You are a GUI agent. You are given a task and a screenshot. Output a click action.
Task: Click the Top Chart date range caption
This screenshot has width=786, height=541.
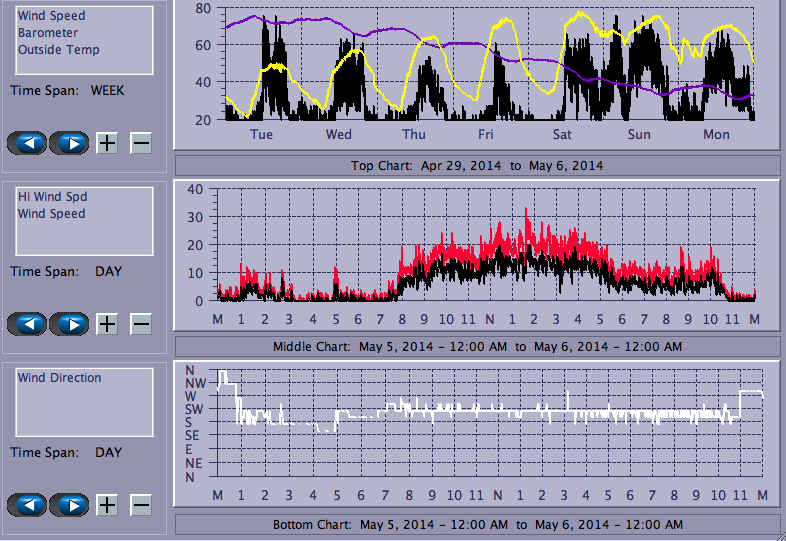click(x=477, y=165)
